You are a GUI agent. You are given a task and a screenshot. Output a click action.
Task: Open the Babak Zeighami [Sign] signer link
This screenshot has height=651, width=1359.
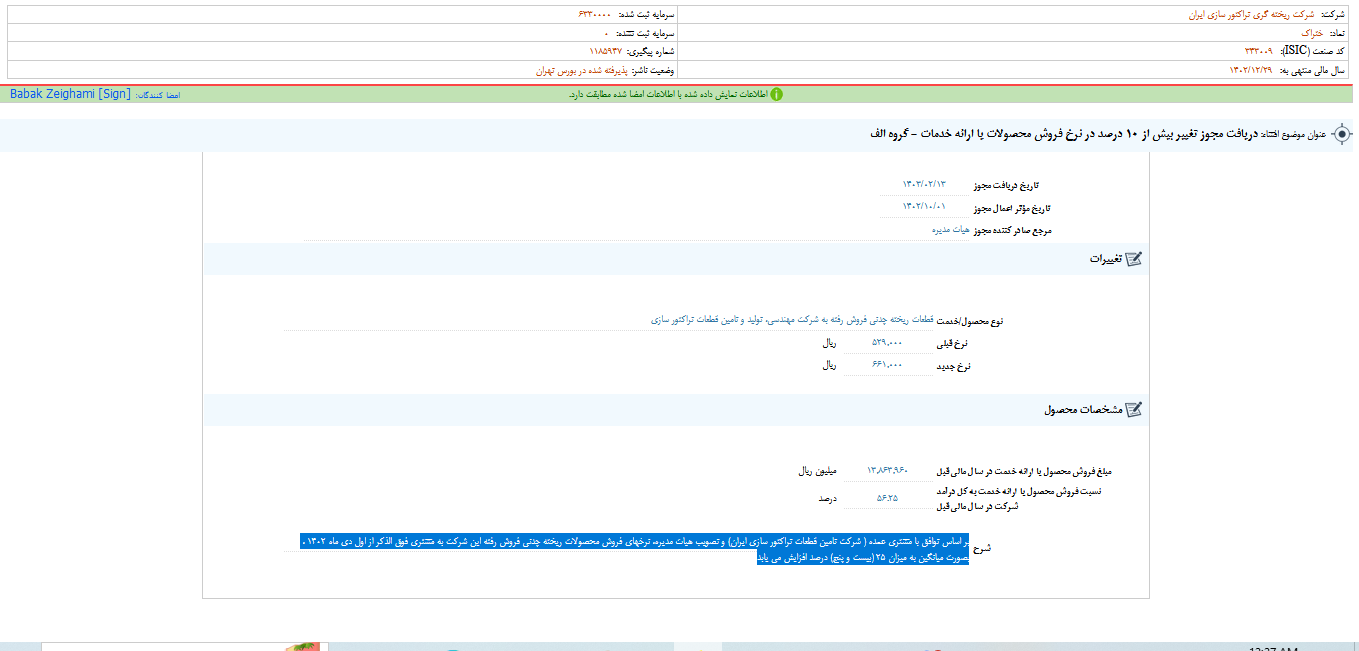tap(68, 93)
